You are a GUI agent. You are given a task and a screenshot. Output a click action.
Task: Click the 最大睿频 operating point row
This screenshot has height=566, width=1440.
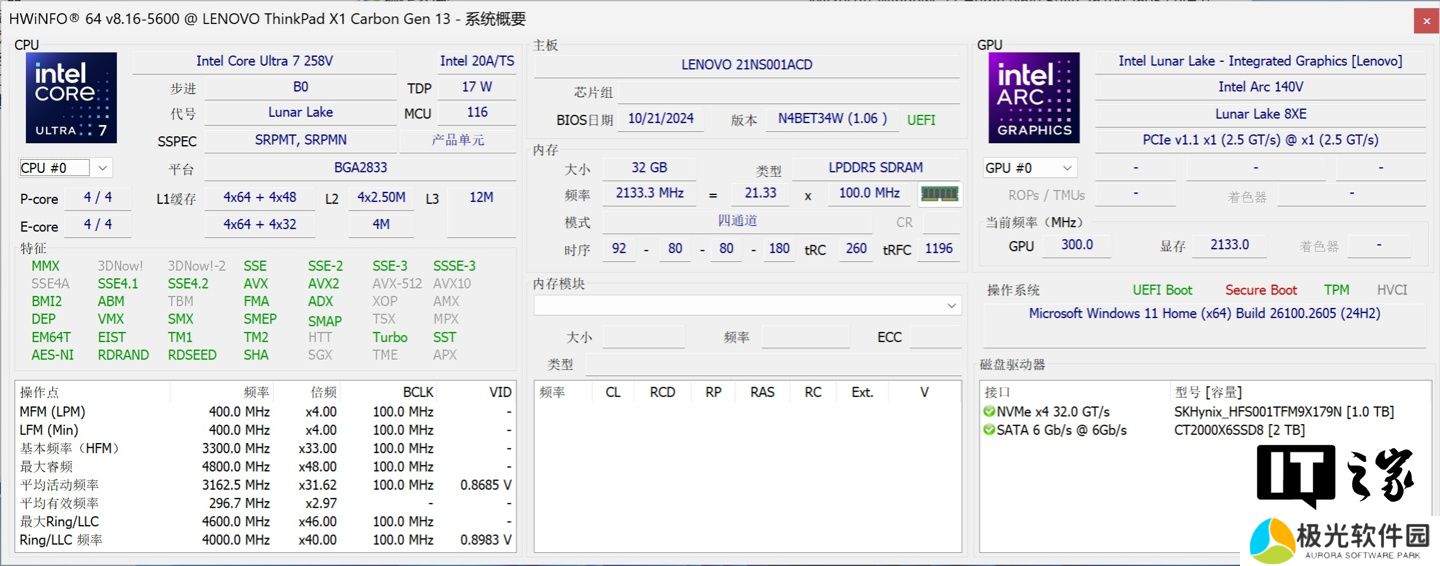coord(266,467)
